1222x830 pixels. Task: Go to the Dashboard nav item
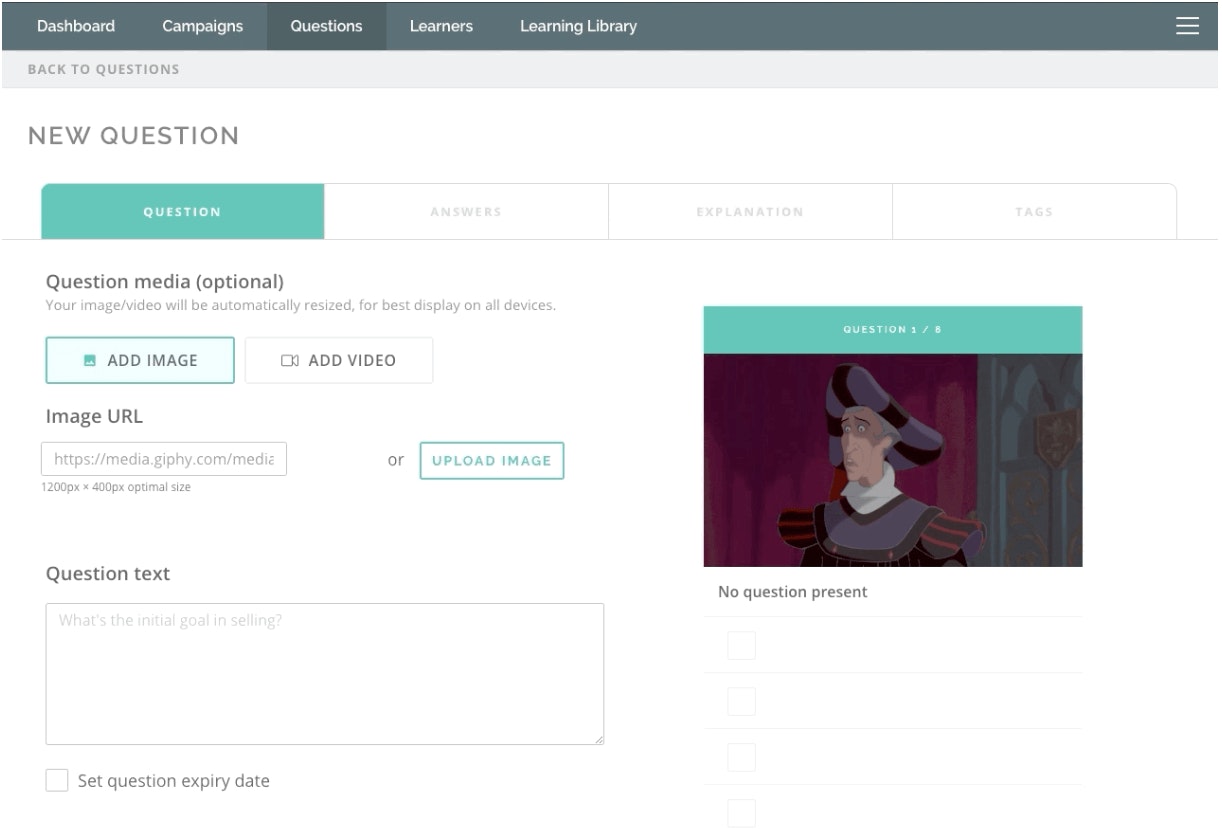point(76,26)
